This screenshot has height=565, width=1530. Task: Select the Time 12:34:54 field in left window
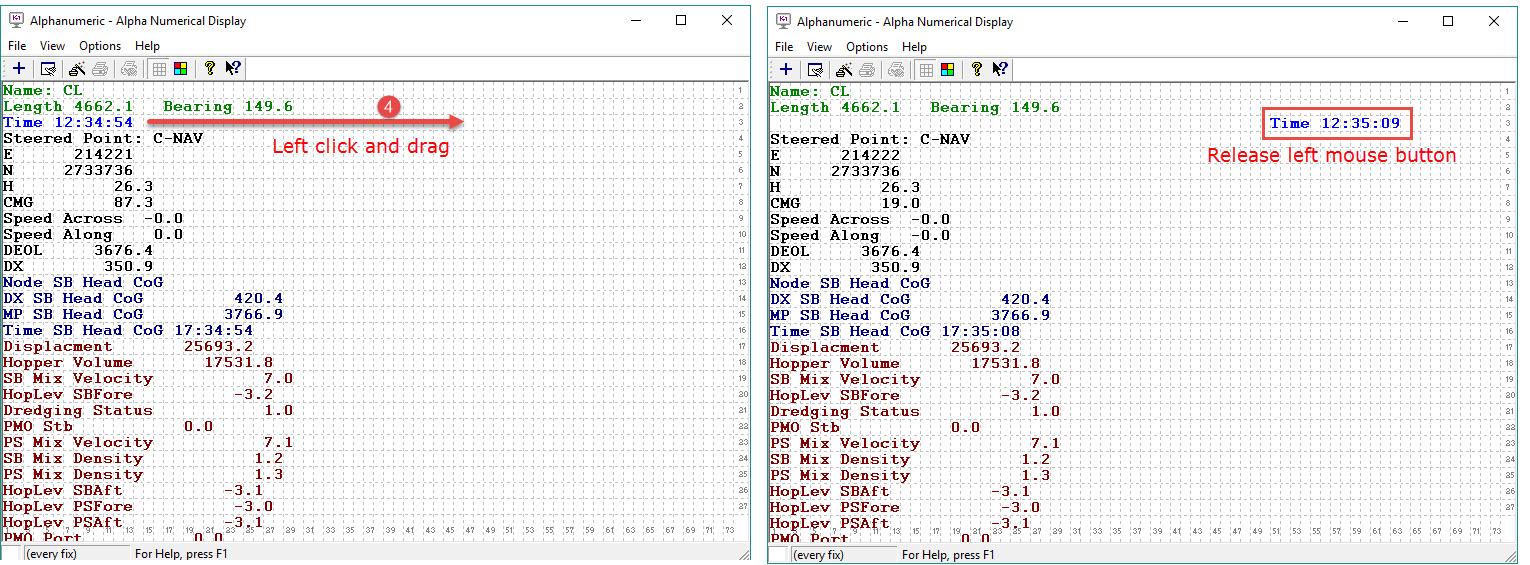(x=68, y=122)
